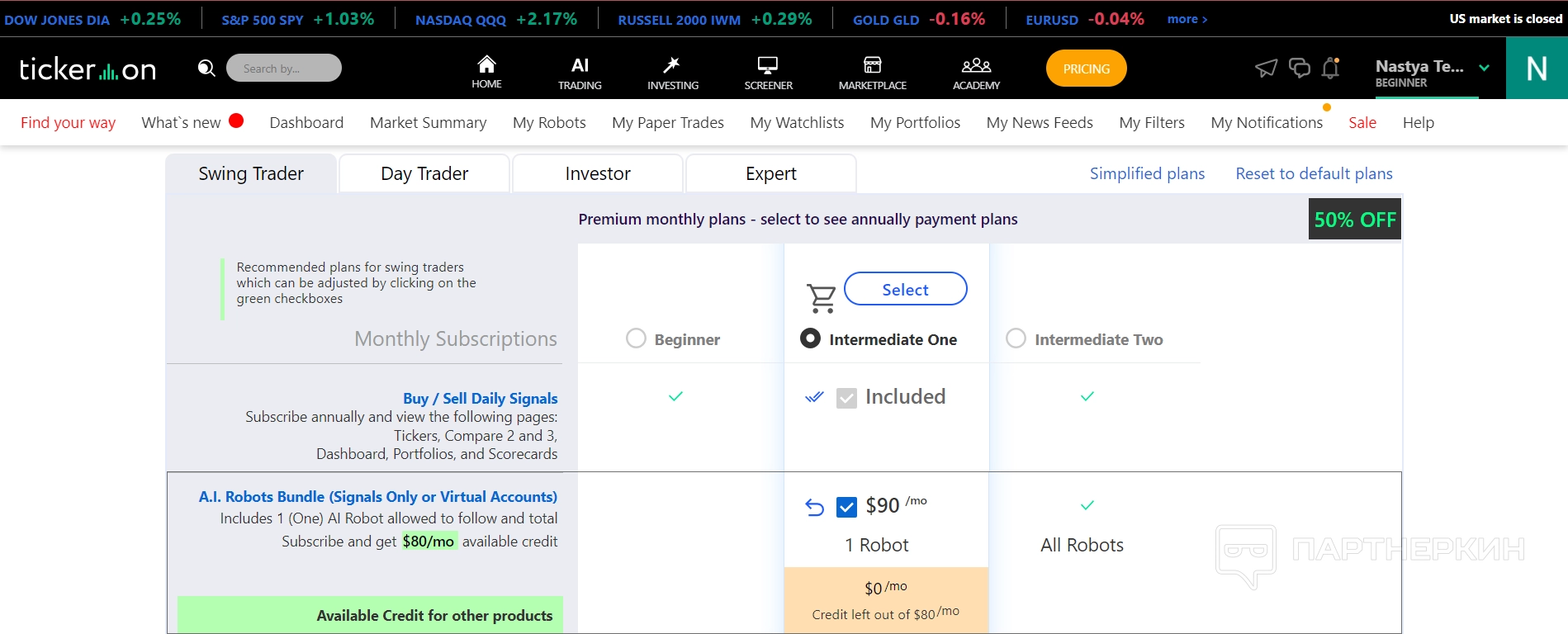The image size is (1568, 634).
Task: Click the search magnifier icon
Action: [206, 69]
